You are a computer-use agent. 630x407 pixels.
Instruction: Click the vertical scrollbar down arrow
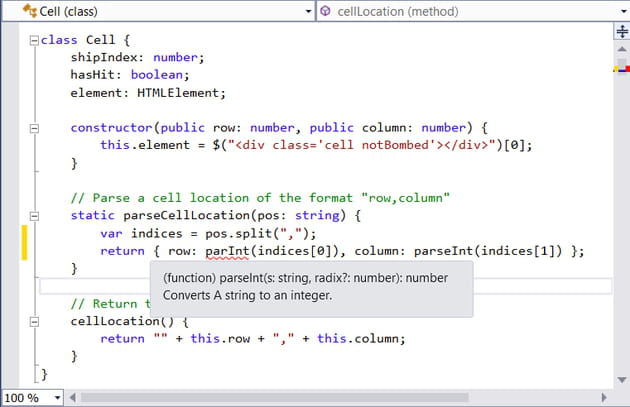[x=622, y=380]
